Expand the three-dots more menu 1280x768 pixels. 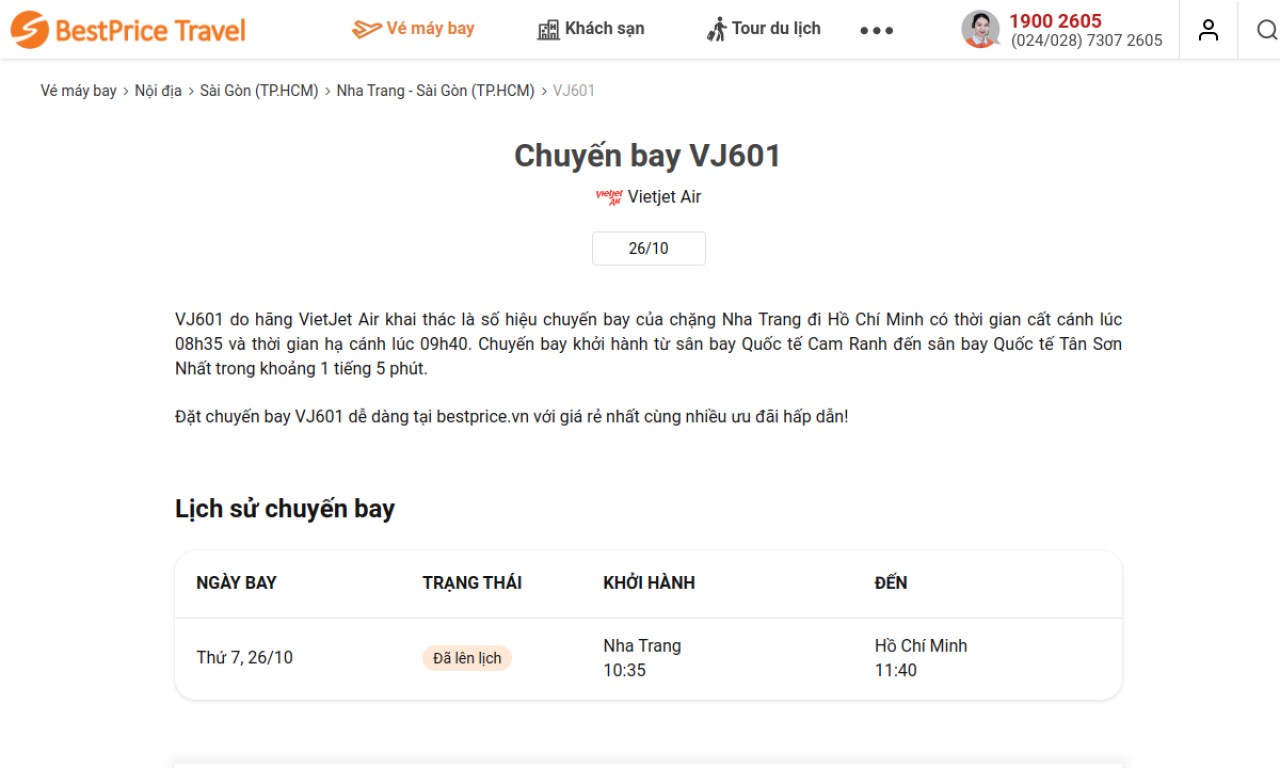(877, 31)
